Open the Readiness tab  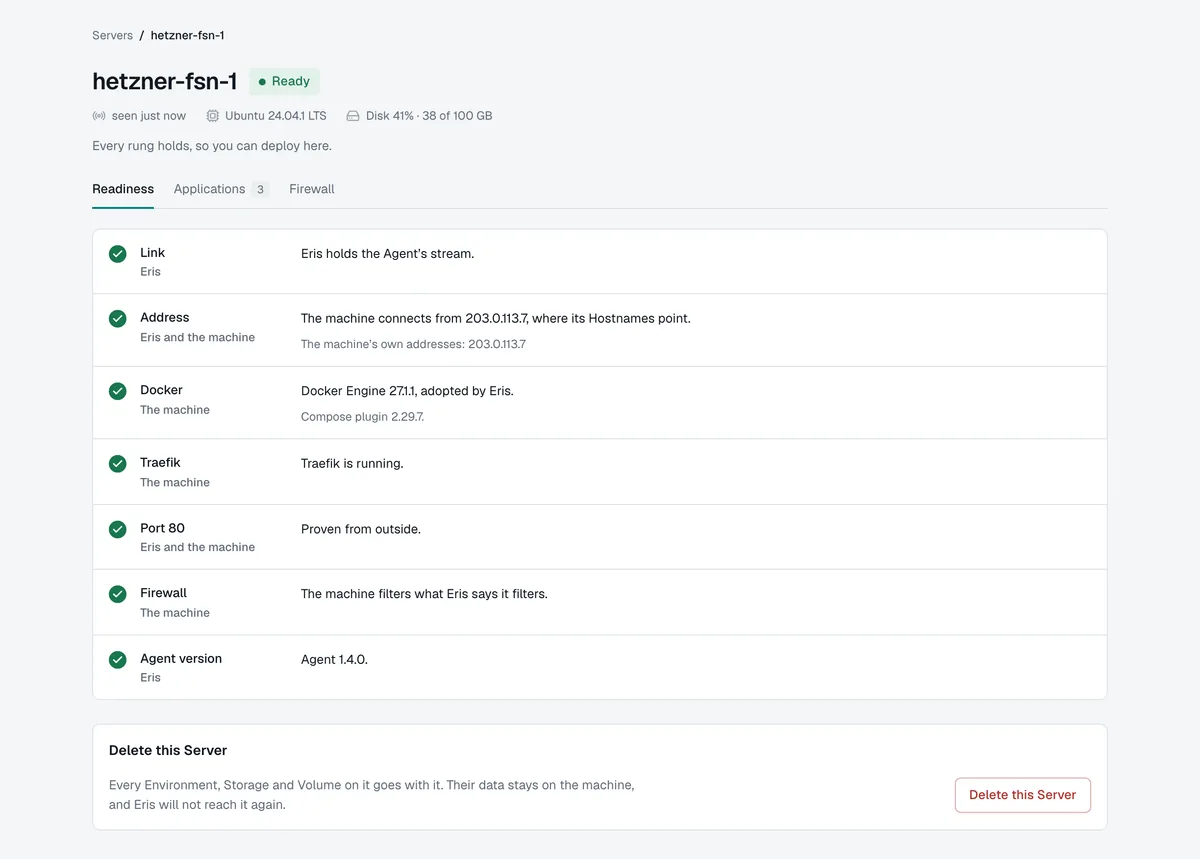pos(123,189)
